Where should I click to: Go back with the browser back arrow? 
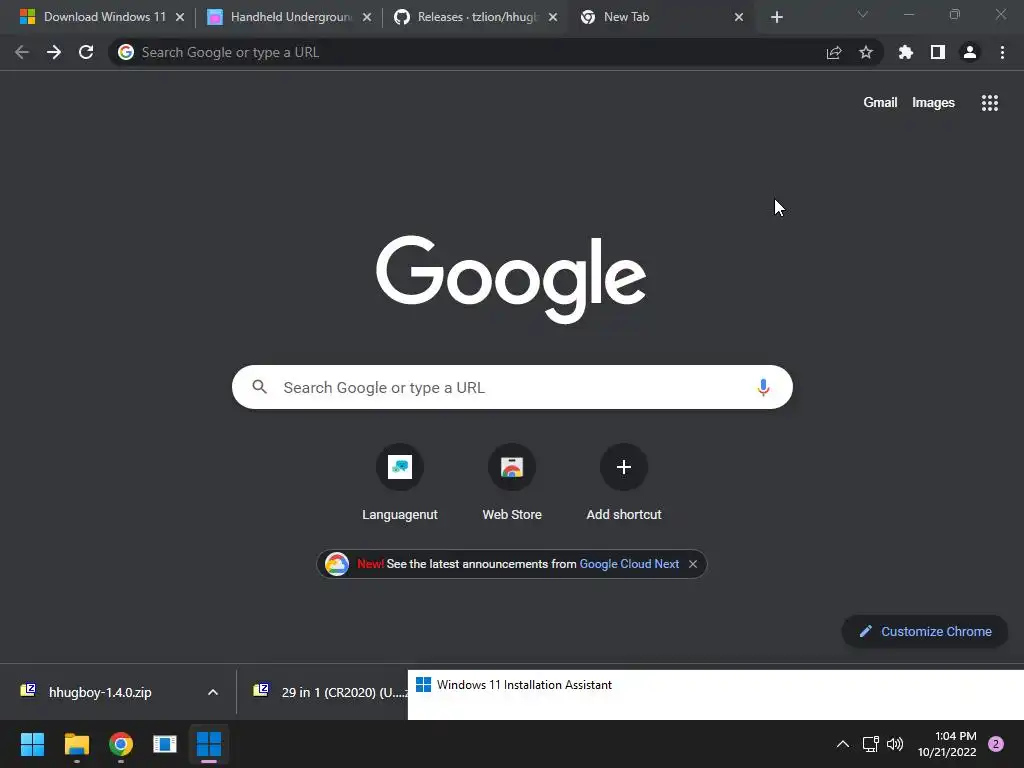(22, 52)
